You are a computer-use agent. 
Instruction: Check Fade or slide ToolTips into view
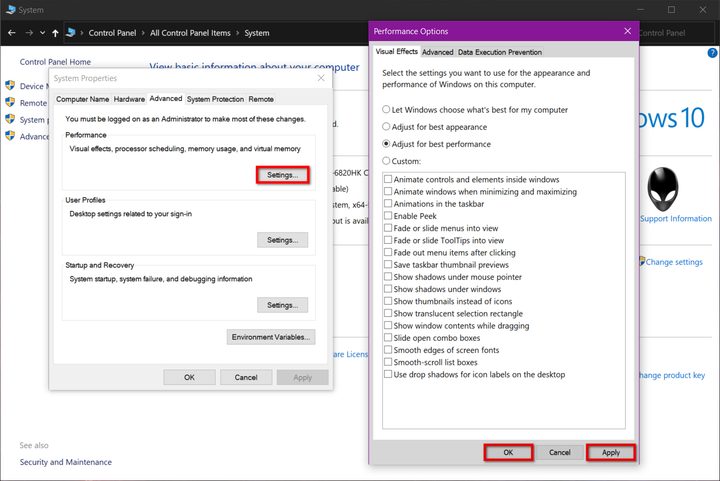coord(388,240)
